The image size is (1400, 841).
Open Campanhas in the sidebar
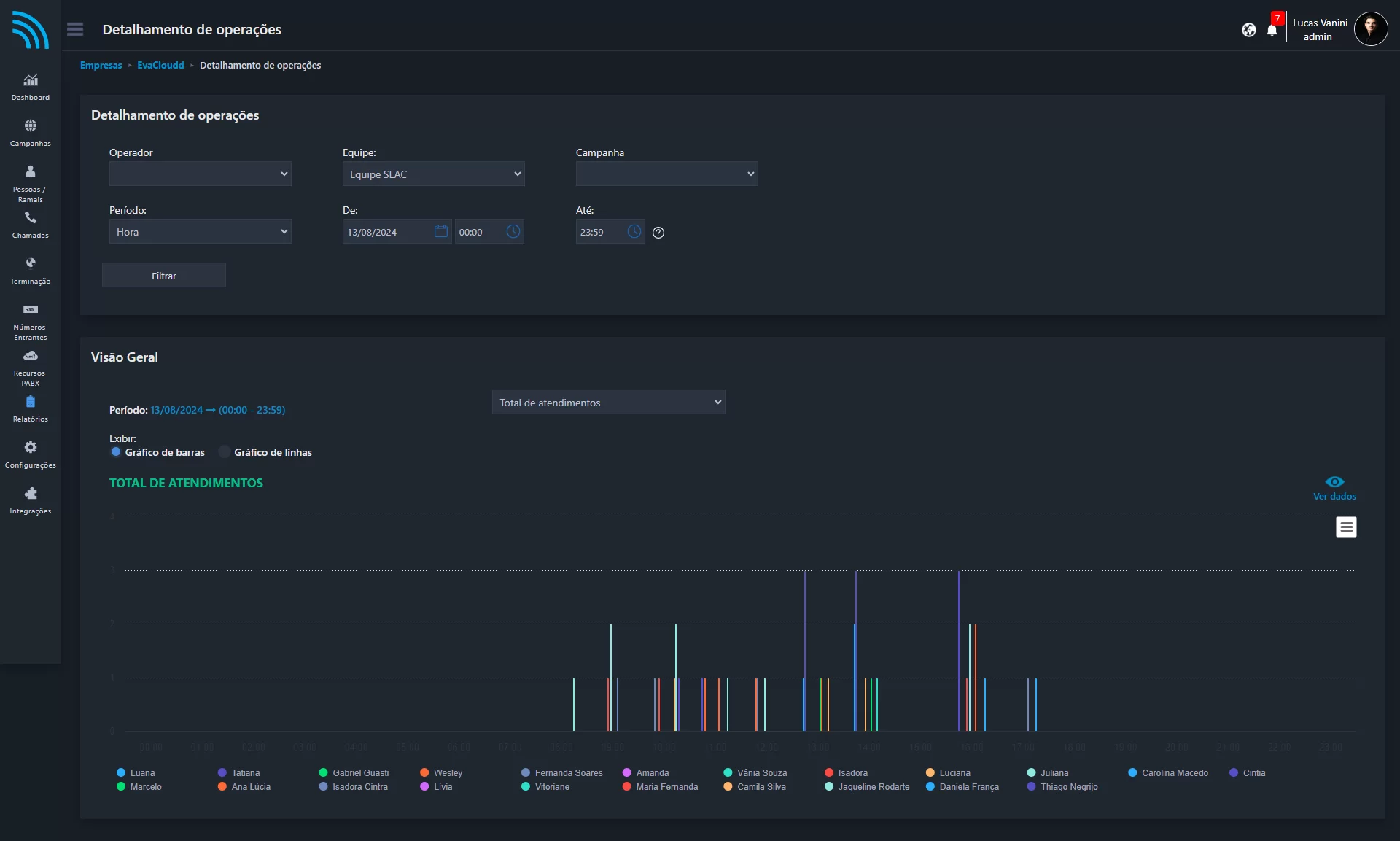(x=30, y=133)
